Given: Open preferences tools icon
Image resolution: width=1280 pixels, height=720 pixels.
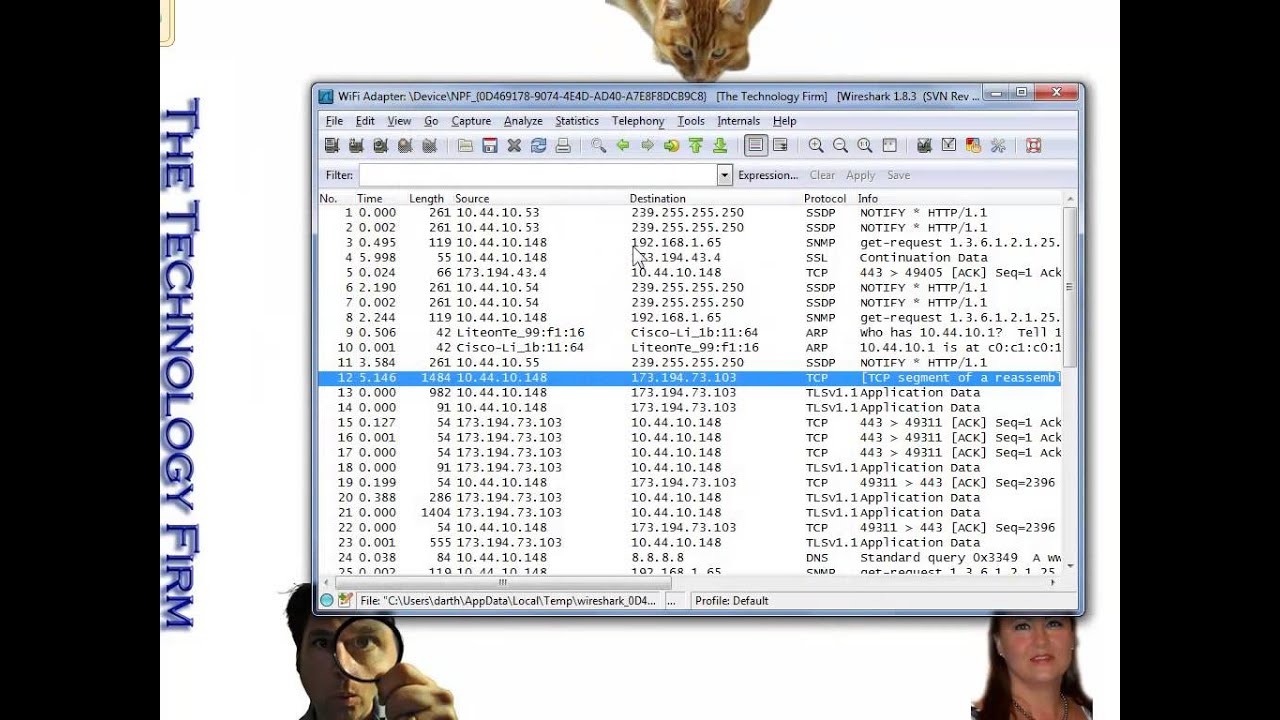Looking at the screenshot, I should click(998, 146).
